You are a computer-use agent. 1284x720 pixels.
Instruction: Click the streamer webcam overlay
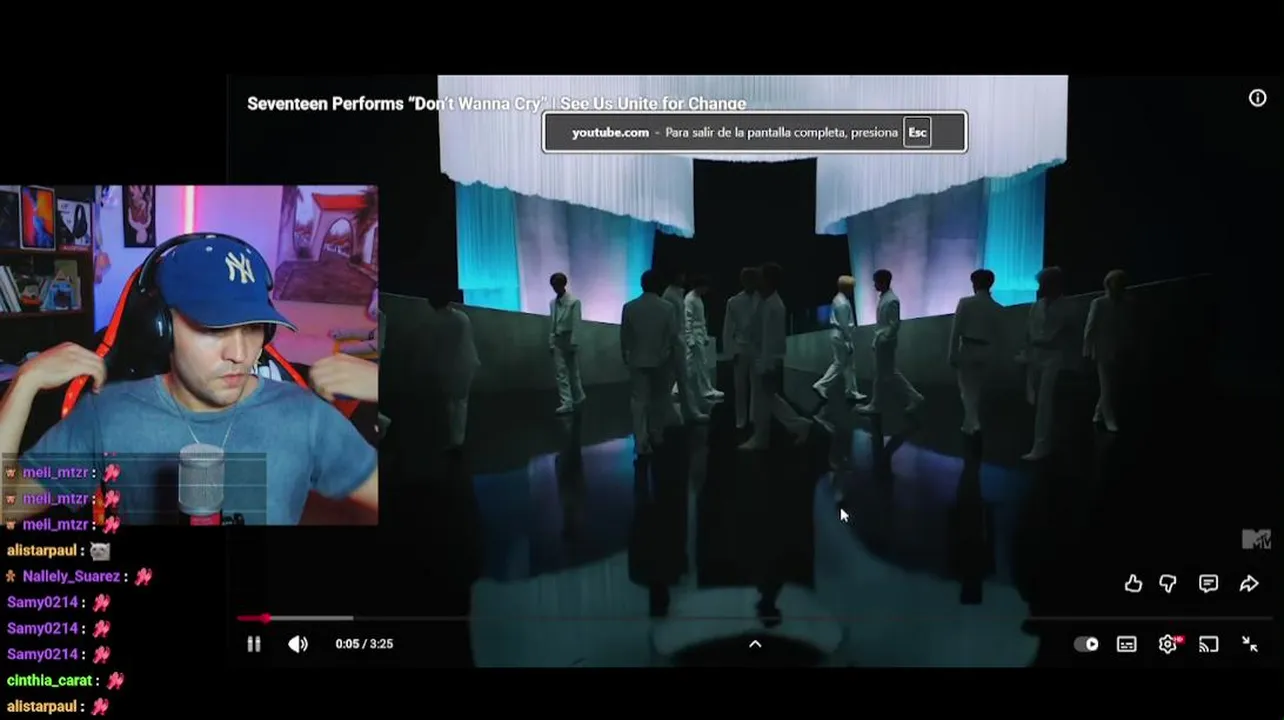[x=189, y=355]
